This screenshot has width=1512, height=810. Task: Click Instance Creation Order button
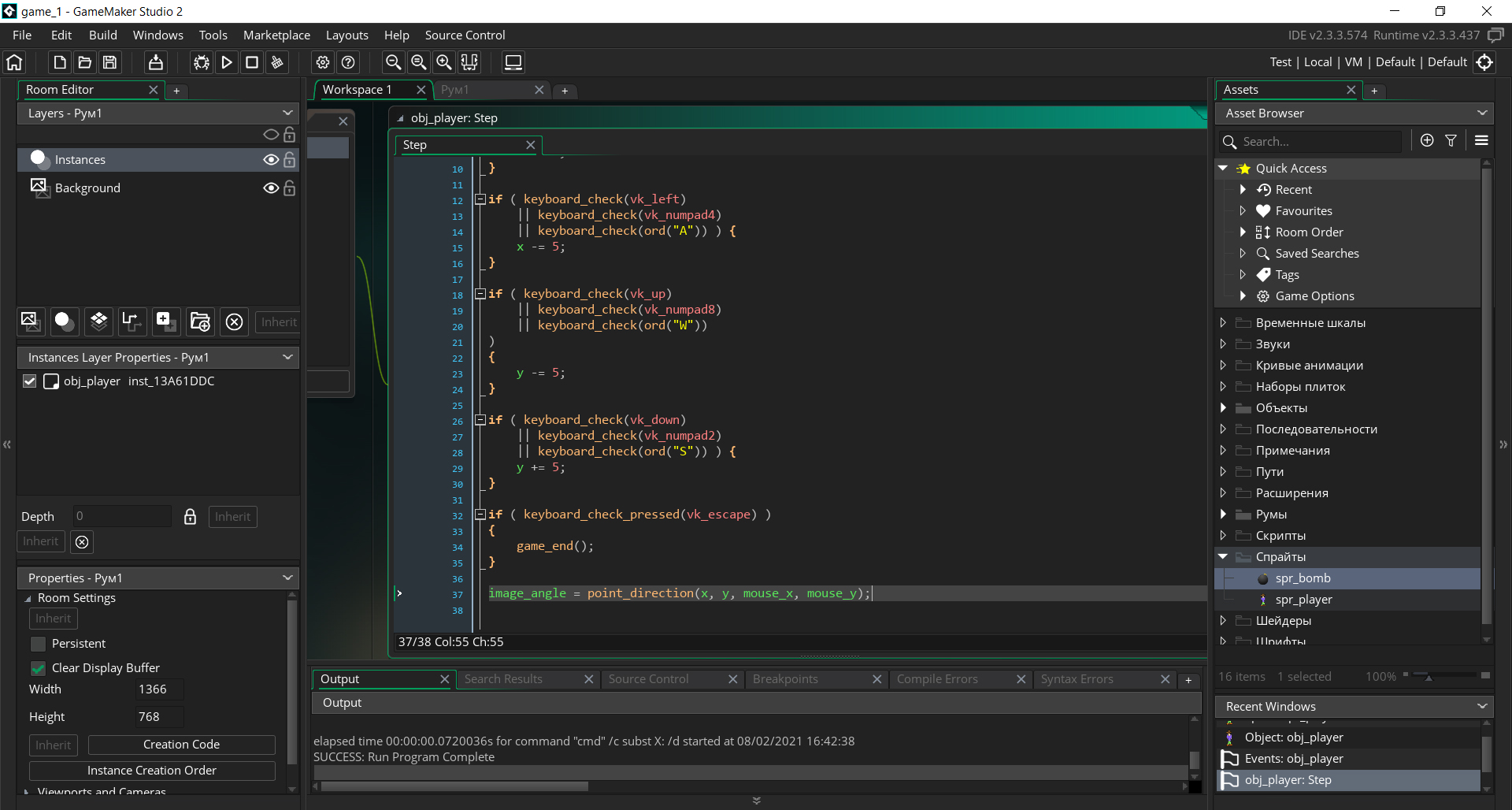152,771
